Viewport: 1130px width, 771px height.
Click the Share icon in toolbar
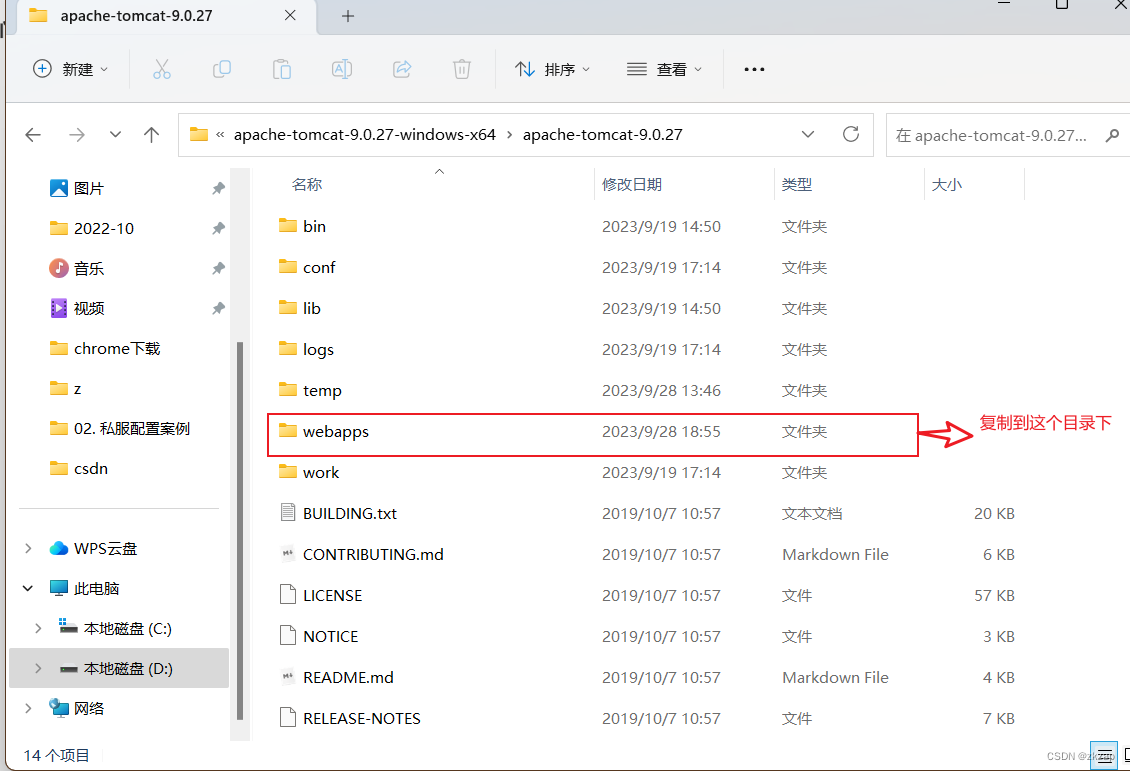[x=402, y=69]
